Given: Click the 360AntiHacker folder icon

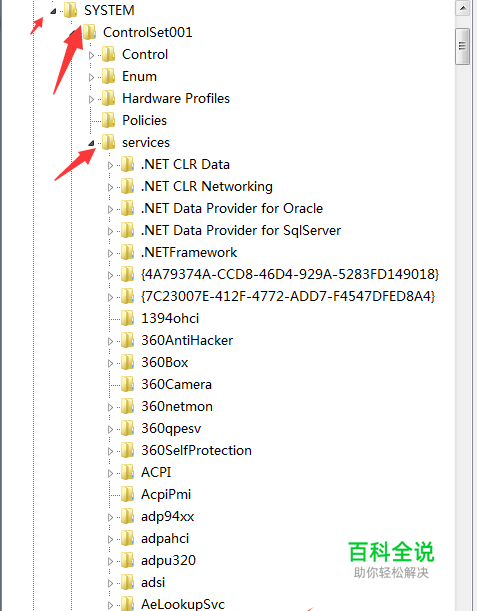Looking at the screenshot, I should [x=127, y=340].
